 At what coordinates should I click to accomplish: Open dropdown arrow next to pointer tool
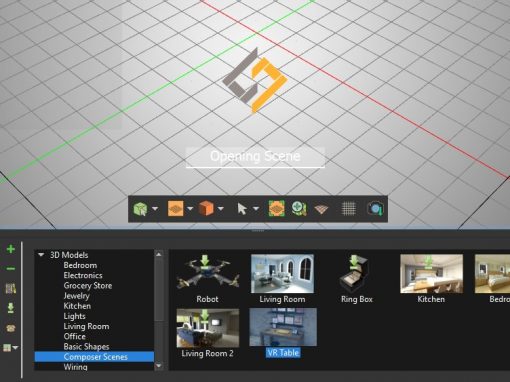coord(256,209)
